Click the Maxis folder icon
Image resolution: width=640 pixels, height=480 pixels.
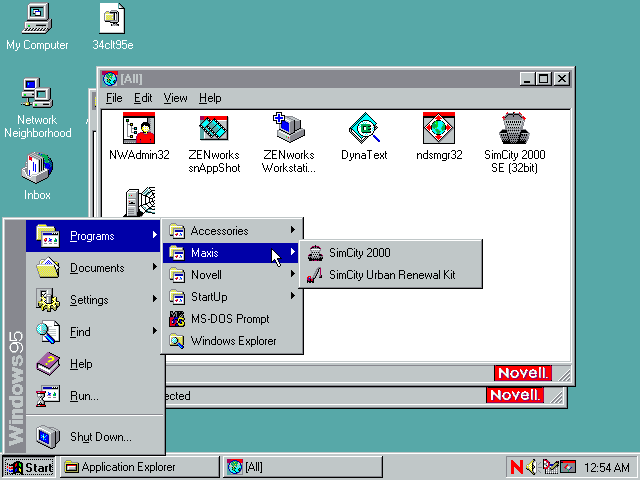[x=177, y=253]
